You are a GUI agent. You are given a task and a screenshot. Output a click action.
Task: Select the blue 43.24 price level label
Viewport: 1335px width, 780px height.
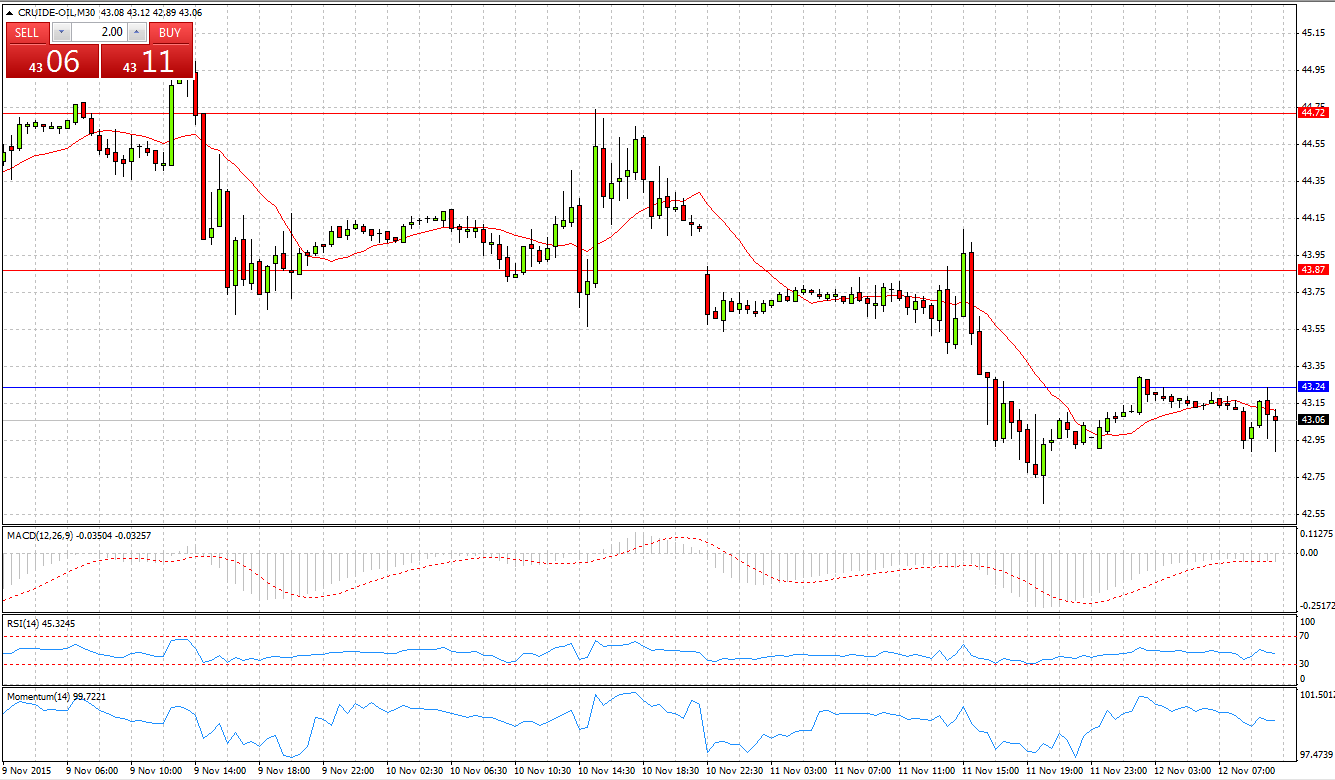pyautogui.click(x=1313, y=386)
